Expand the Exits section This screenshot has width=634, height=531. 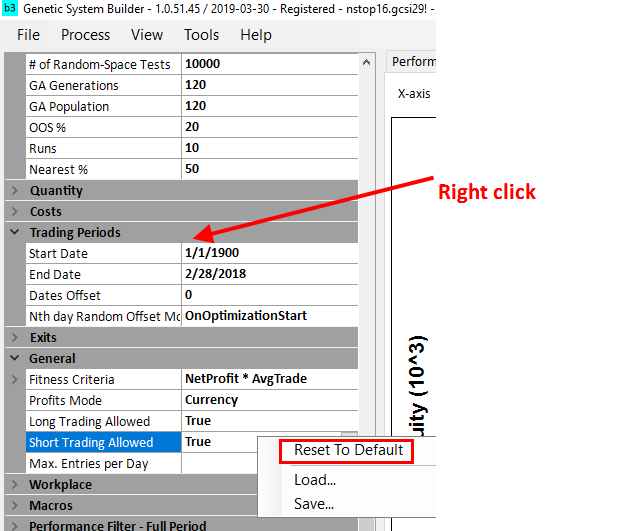coord(15,338)
